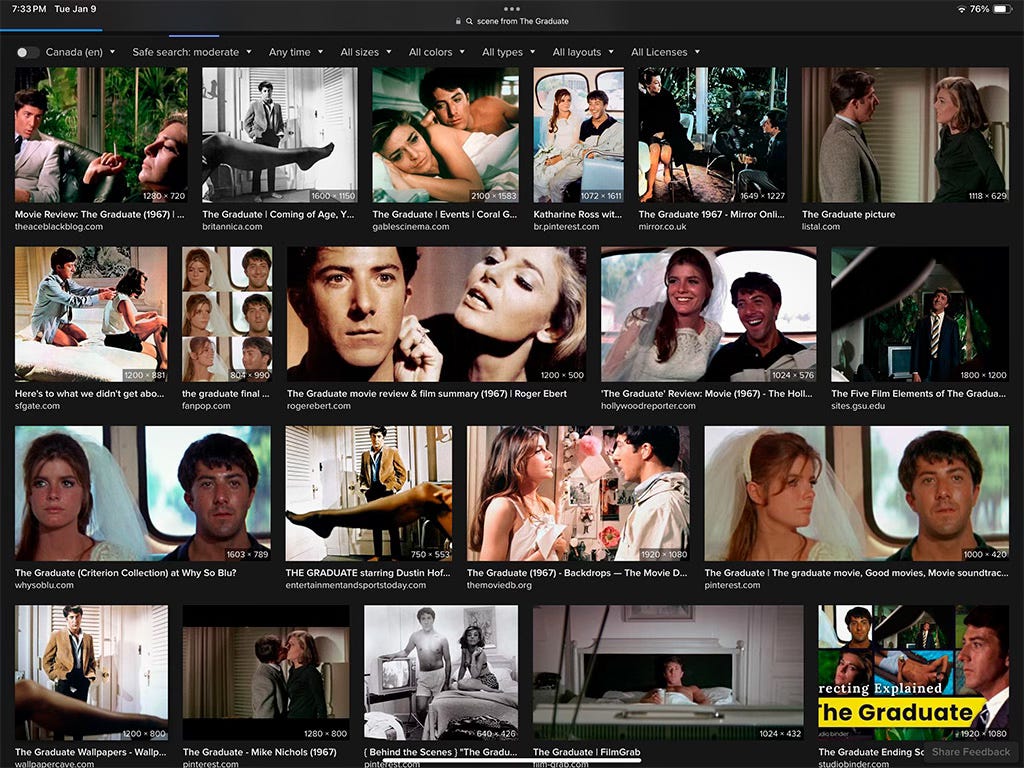Open the pinterest.com bus scene thumbnail
The image size is (1024, 768).
coord(857,494)
